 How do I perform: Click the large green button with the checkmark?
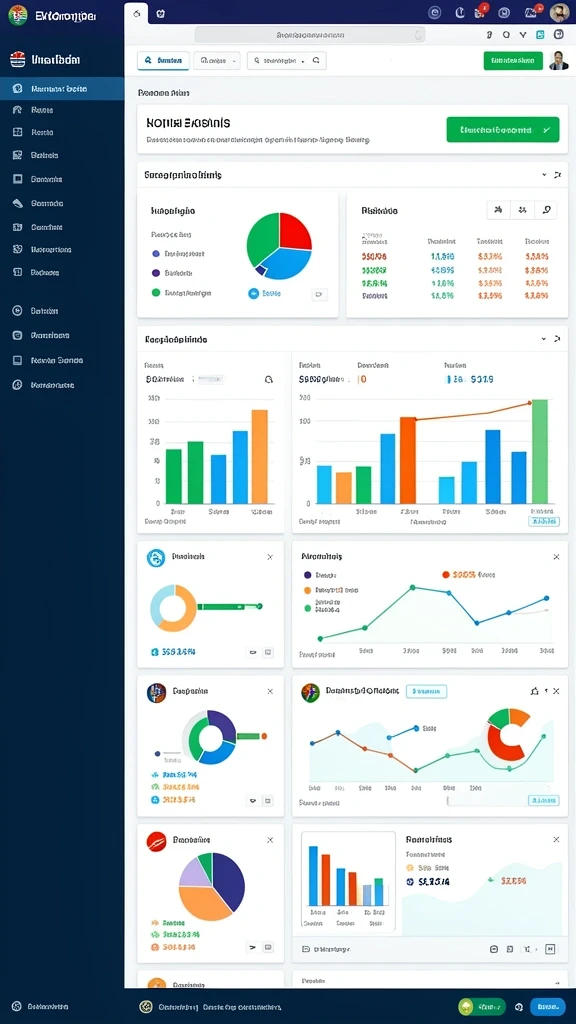click(503, 129)
